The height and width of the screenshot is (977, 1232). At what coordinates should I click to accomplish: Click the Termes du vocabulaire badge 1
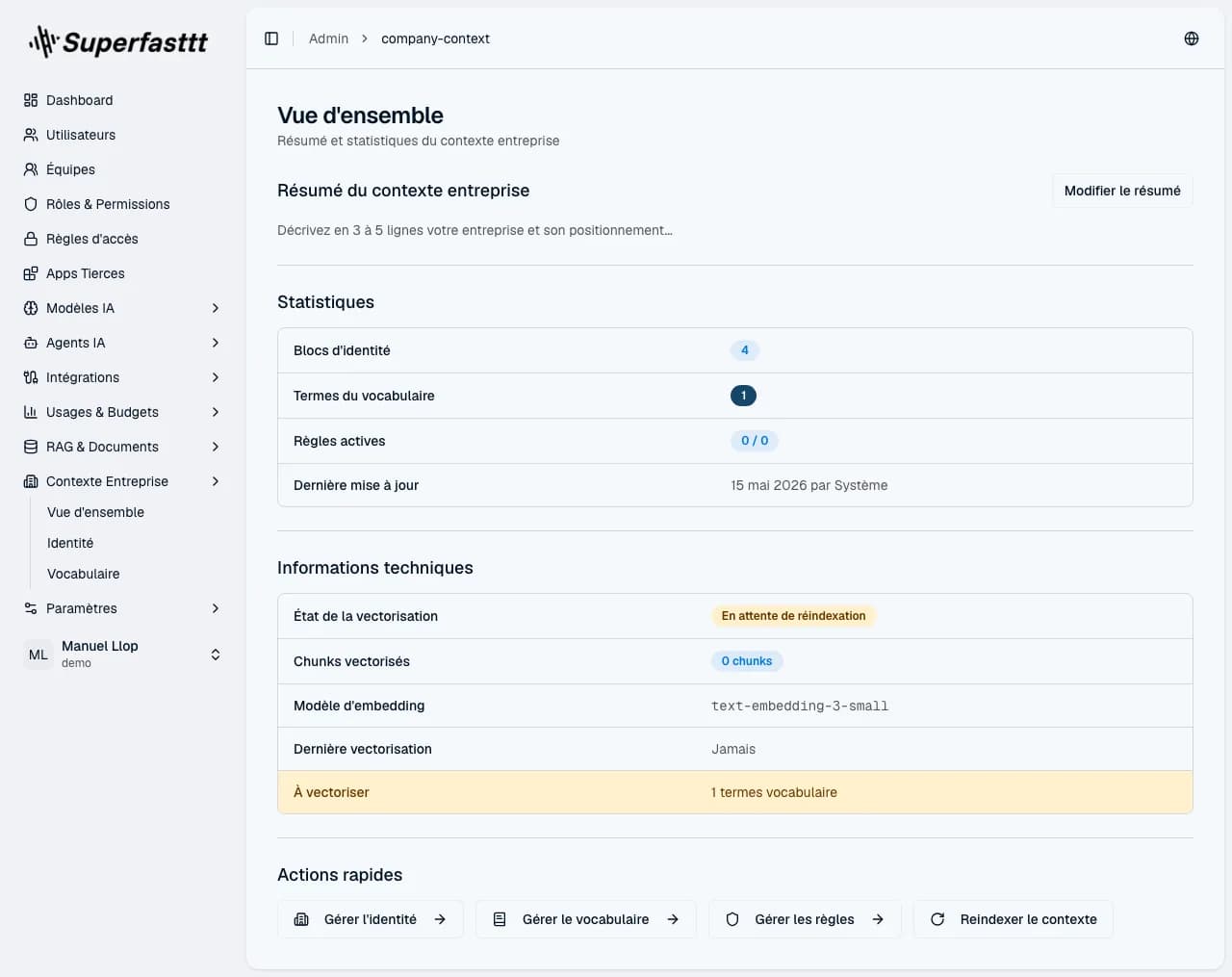pyautogui.click(x=743, y=396)
